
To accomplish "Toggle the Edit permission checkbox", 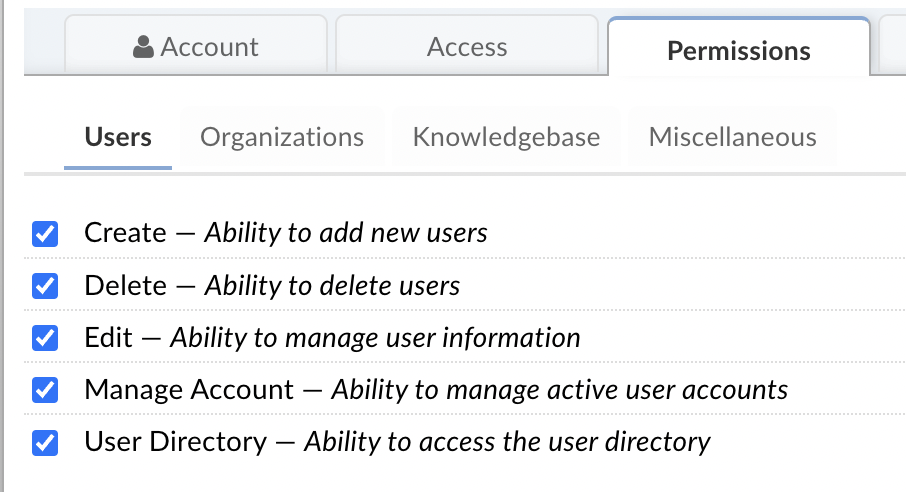I will [45, 338].
